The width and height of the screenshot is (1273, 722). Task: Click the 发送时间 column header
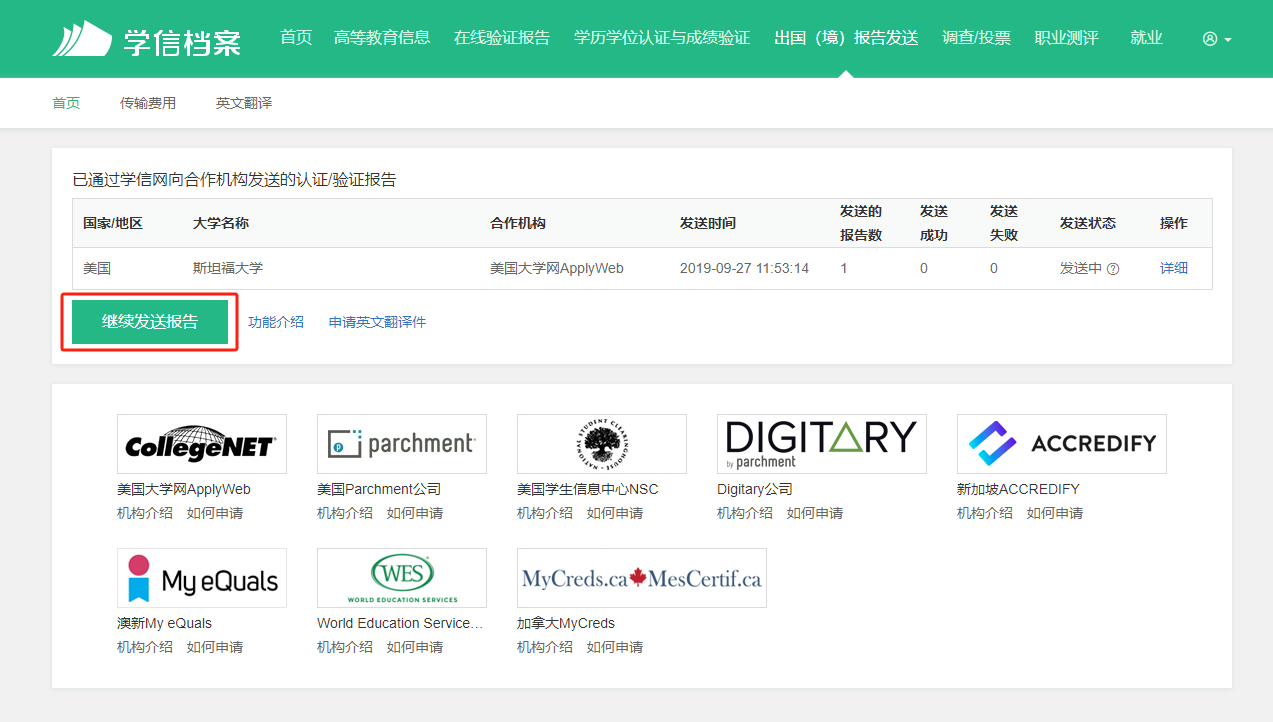[708, 223]
